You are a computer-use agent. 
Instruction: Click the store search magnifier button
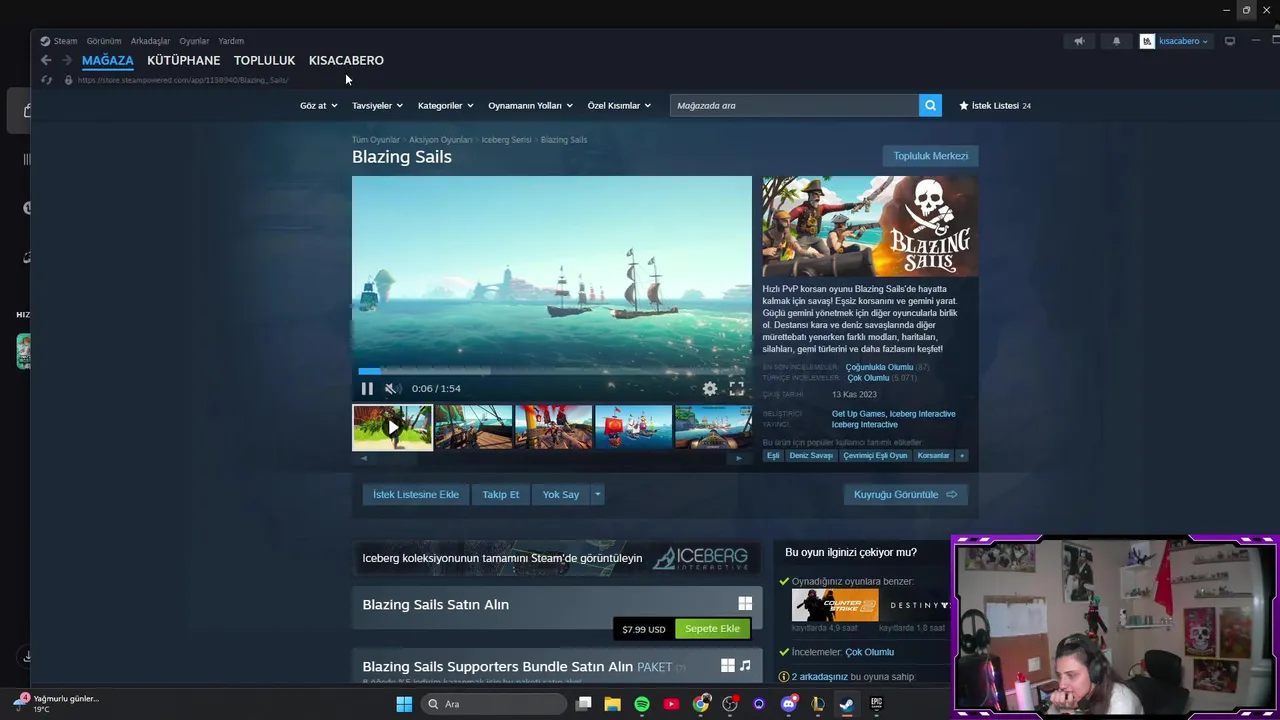(x=930, y=105)
